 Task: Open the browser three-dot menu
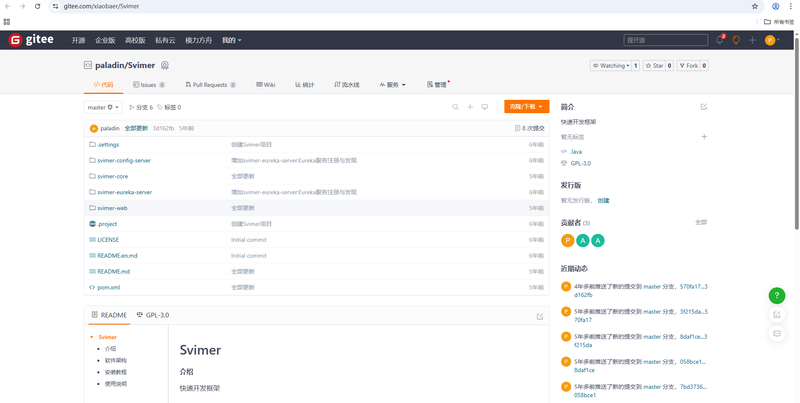point(790,6)
